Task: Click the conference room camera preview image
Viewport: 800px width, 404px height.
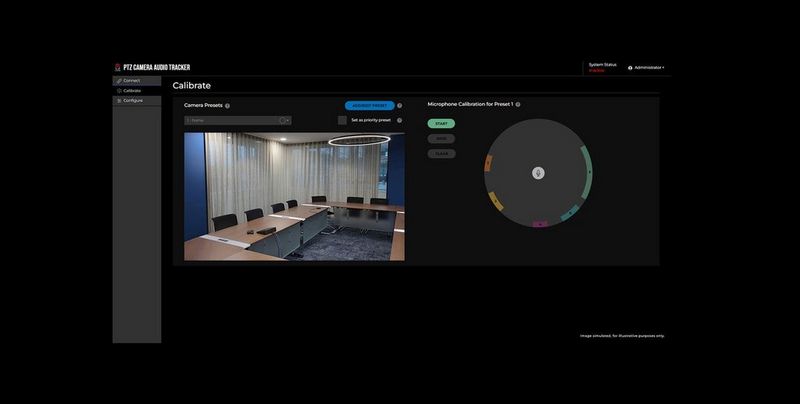Action: click(x=294, y=197)
